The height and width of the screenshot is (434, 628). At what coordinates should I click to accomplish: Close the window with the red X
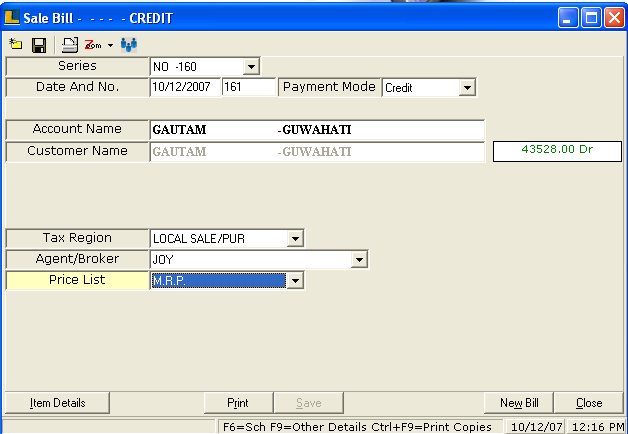click(614, 18)
